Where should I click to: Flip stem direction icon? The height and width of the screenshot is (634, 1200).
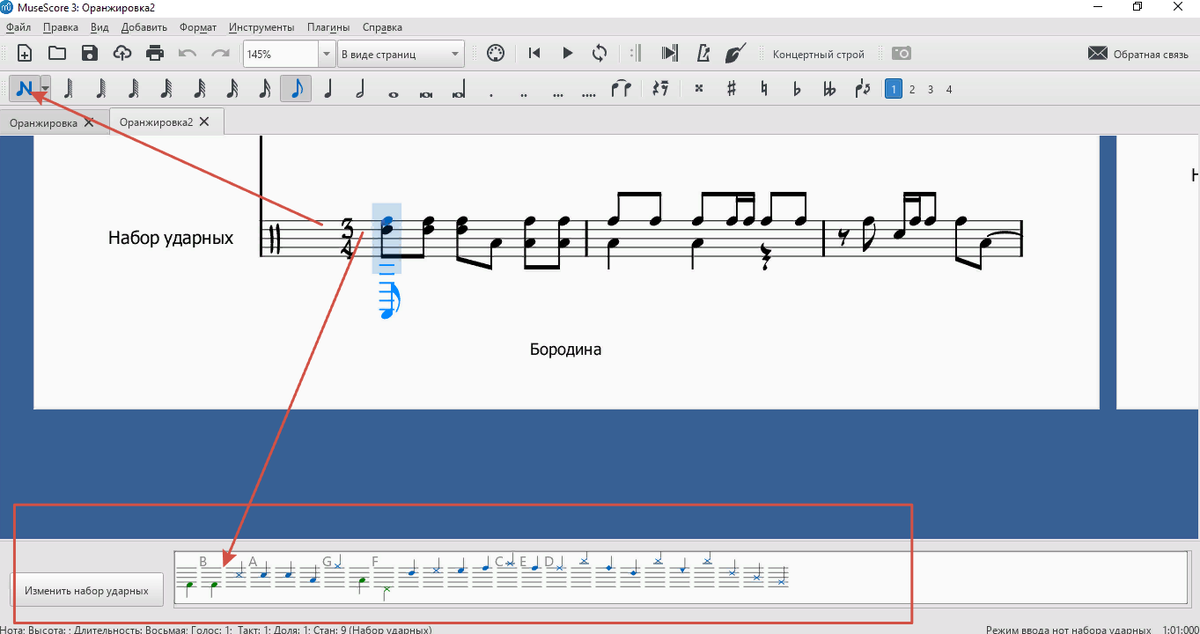862,89
